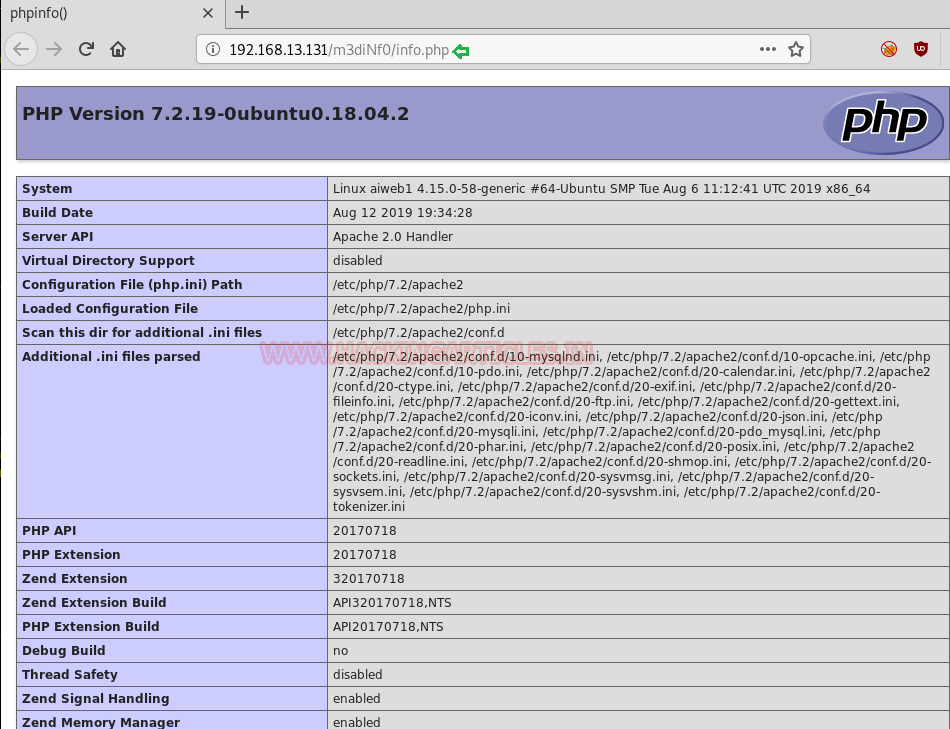950x729 pixels.
Task: Select Loaded Configuration File label
Action: pos(110,308)
